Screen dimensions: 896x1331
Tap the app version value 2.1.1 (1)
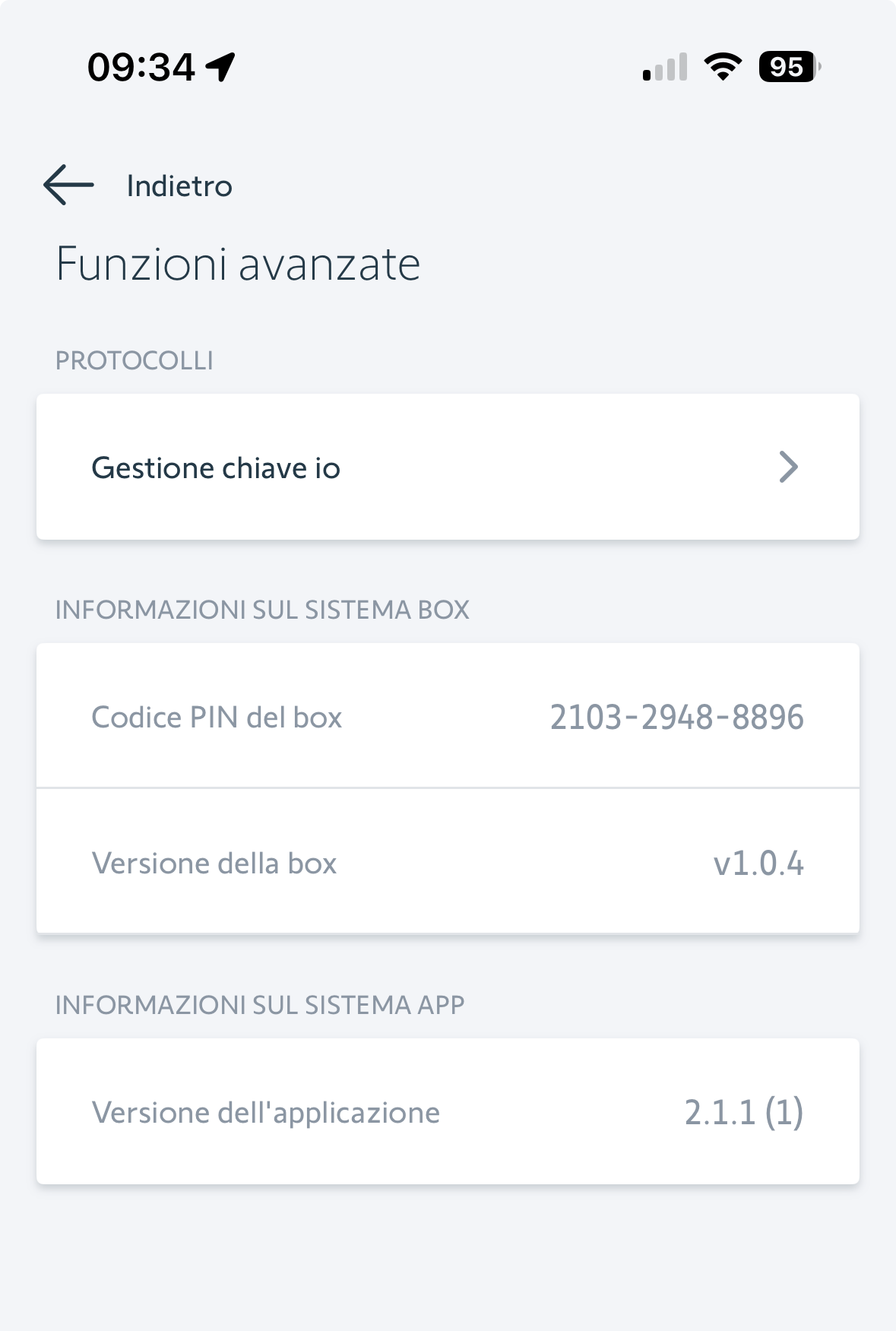[743, 1113]
